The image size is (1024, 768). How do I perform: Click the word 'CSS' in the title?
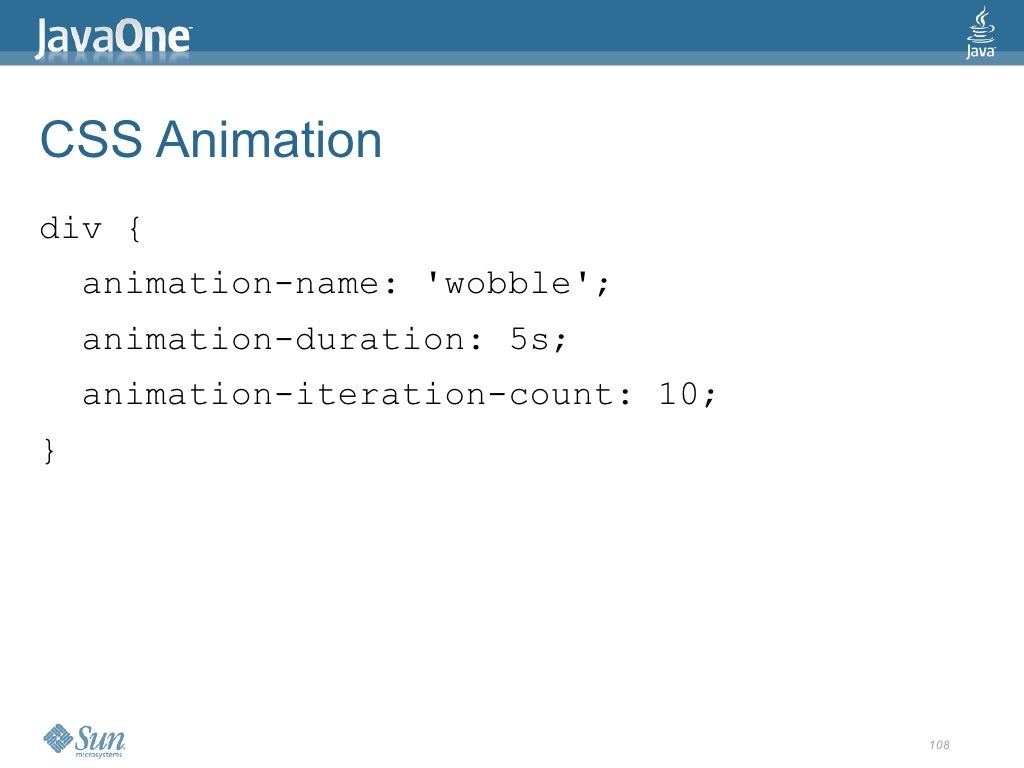tap(91, 139)
